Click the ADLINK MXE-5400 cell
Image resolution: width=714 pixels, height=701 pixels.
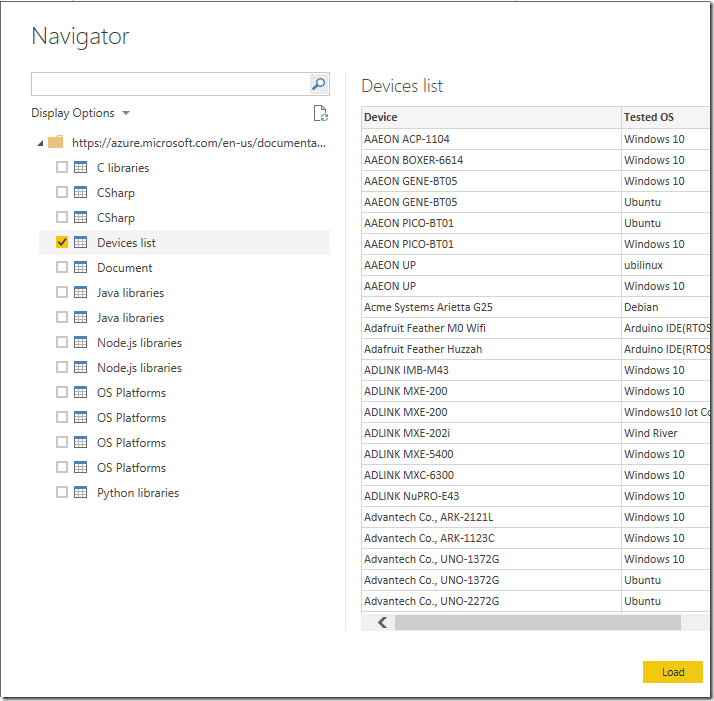[491, 454]
